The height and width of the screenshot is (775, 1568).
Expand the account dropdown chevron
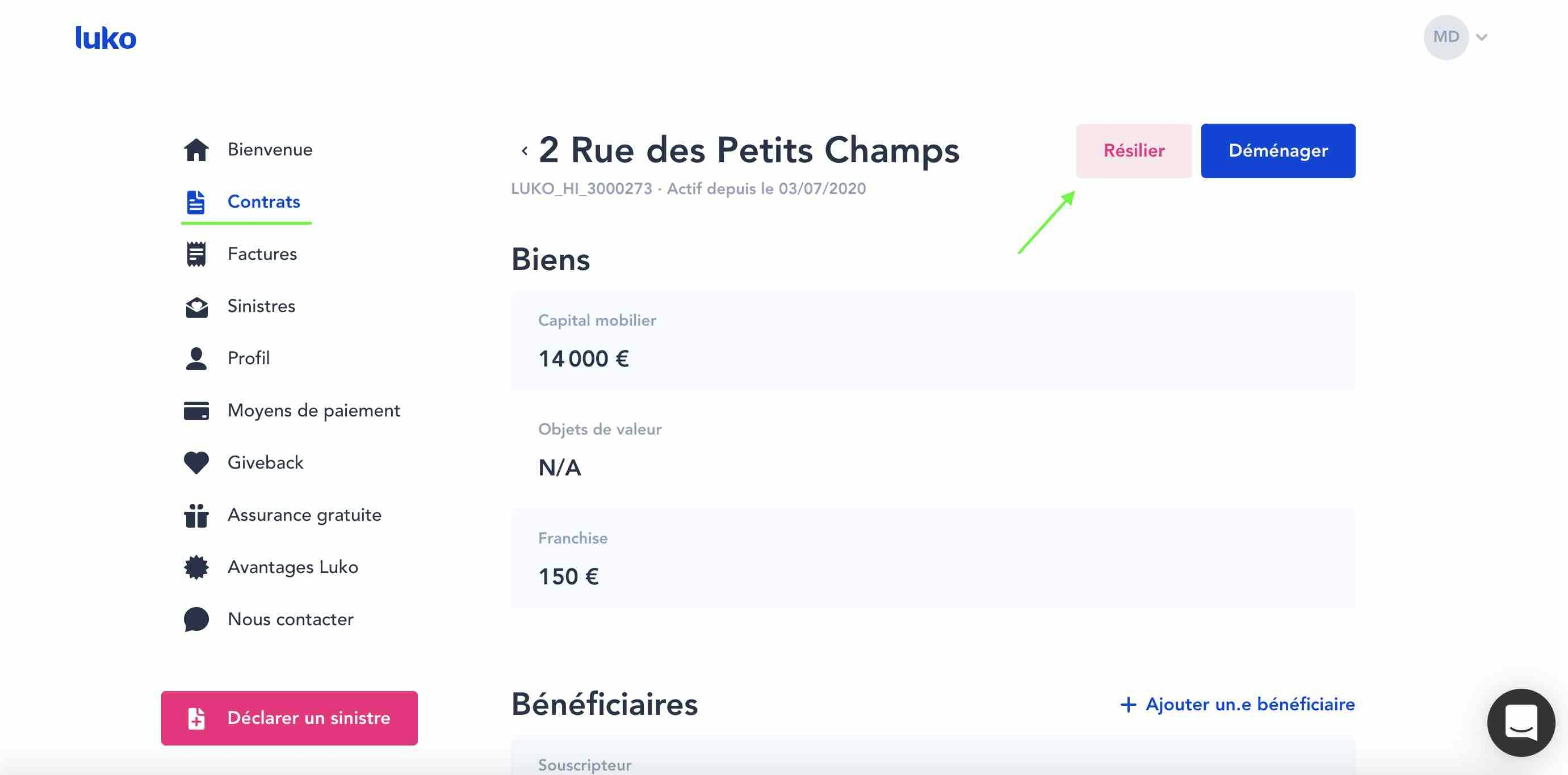point(1482,37)
